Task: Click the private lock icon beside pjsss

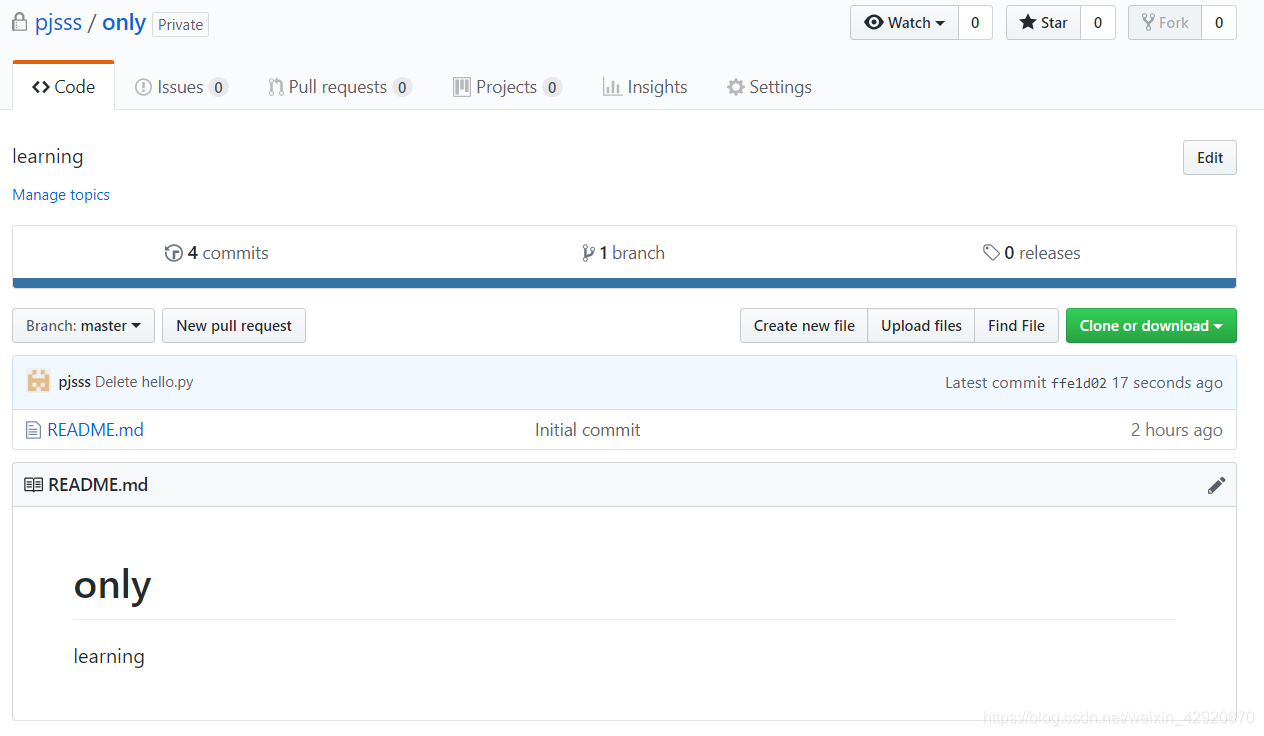Action: pos(20,22)
